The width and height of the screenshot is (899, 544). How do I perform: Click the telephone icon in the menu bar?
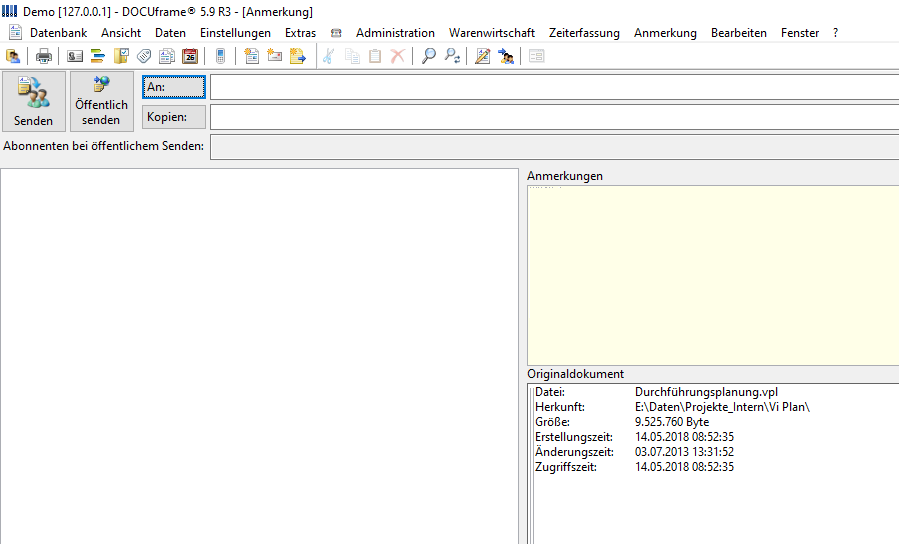click(336, 33)
